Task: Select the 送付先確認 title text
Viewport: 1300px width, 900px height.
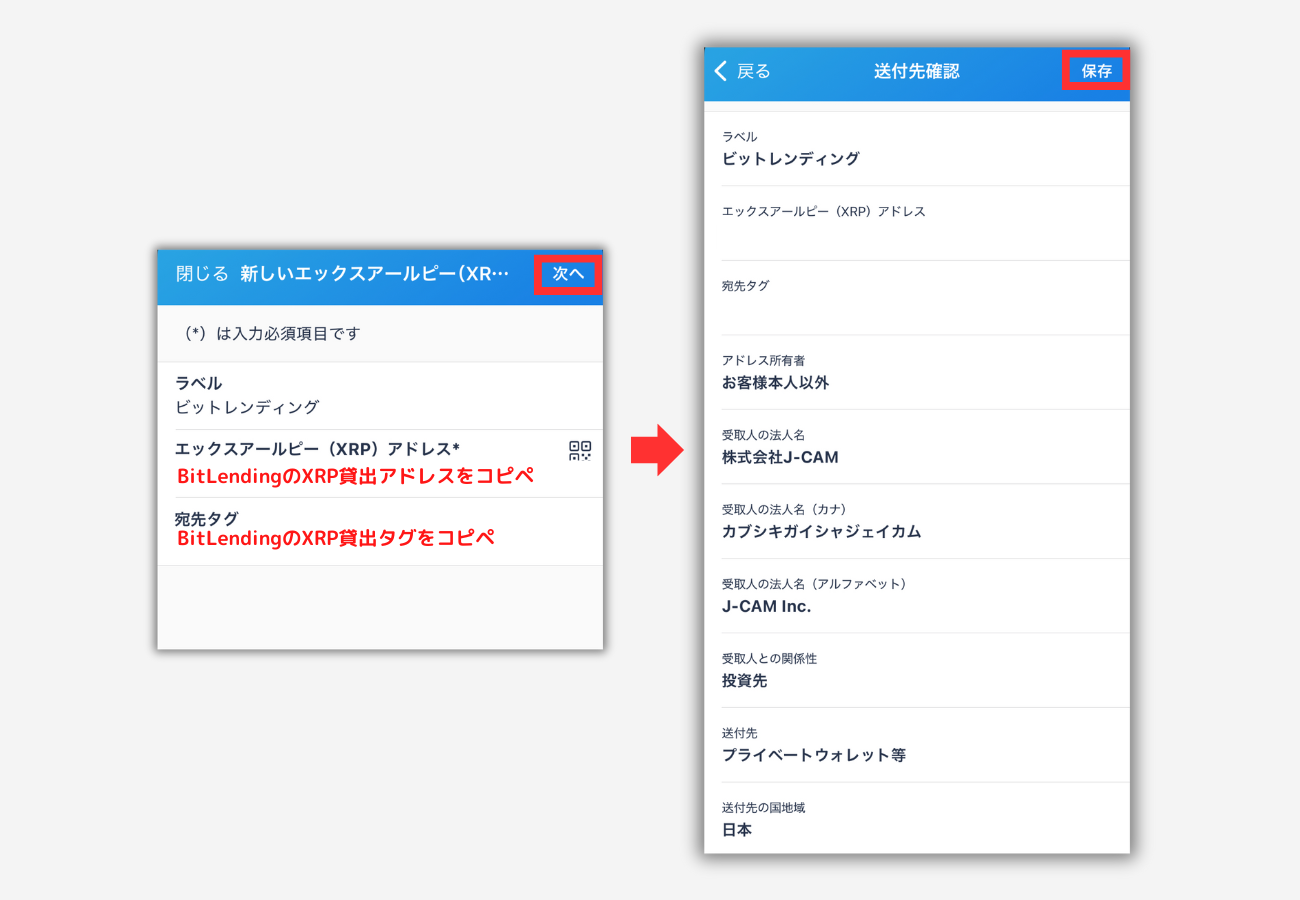Action: tap(916, 71)
